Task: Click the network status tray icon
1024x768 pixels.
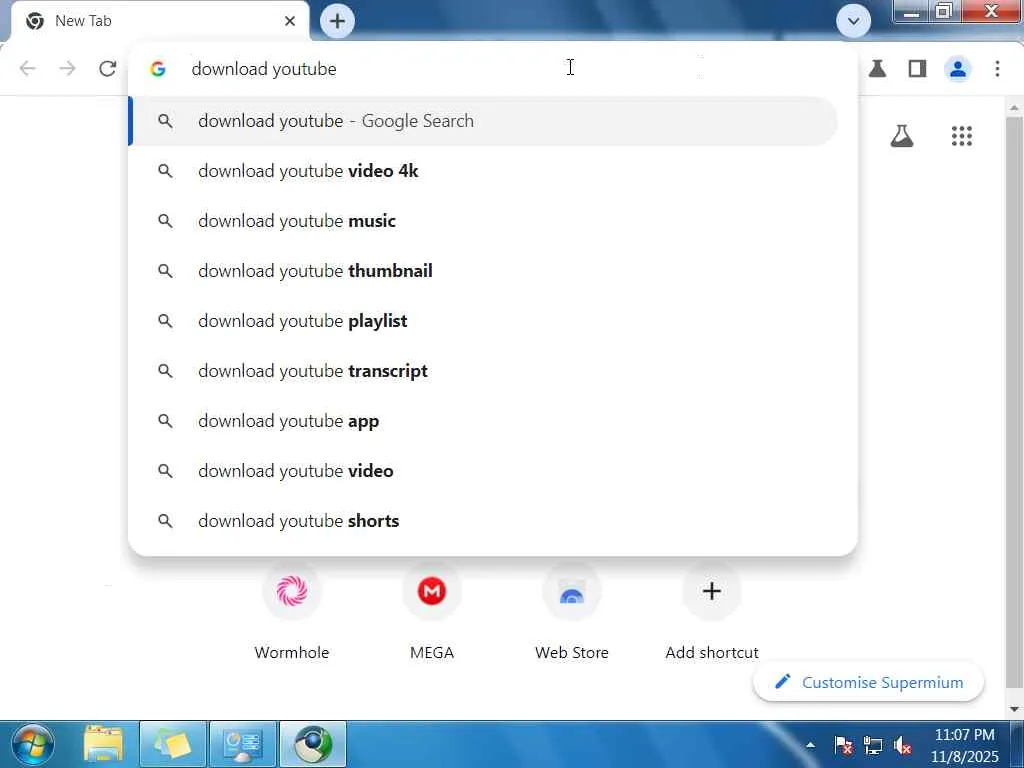Action: coord(872,745)
